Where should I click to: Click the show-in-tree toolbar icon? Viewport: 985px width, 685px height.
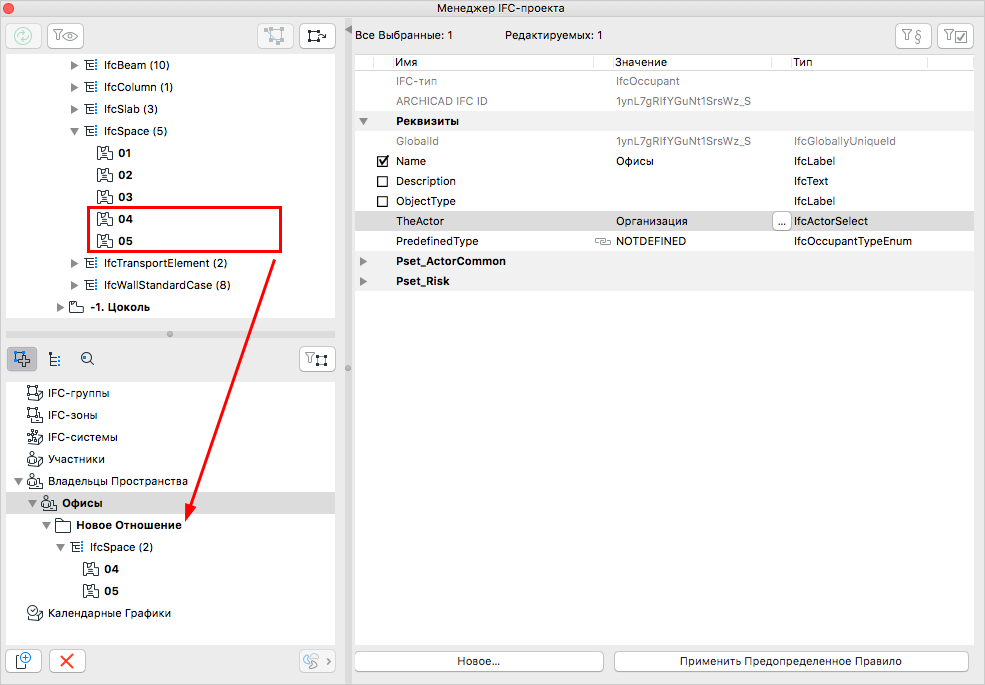click(317, 36)
